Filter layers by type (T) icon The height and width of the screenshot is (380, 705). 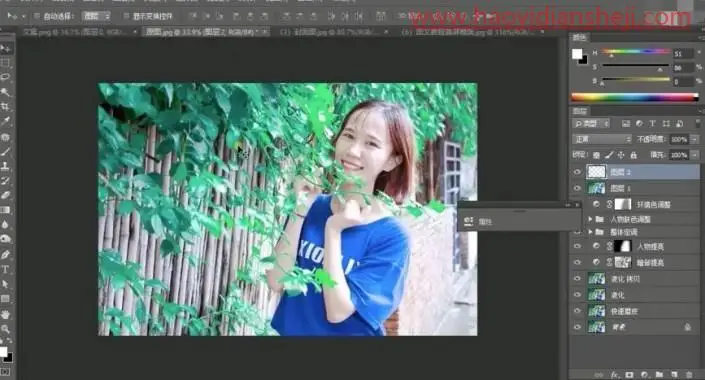652,124
